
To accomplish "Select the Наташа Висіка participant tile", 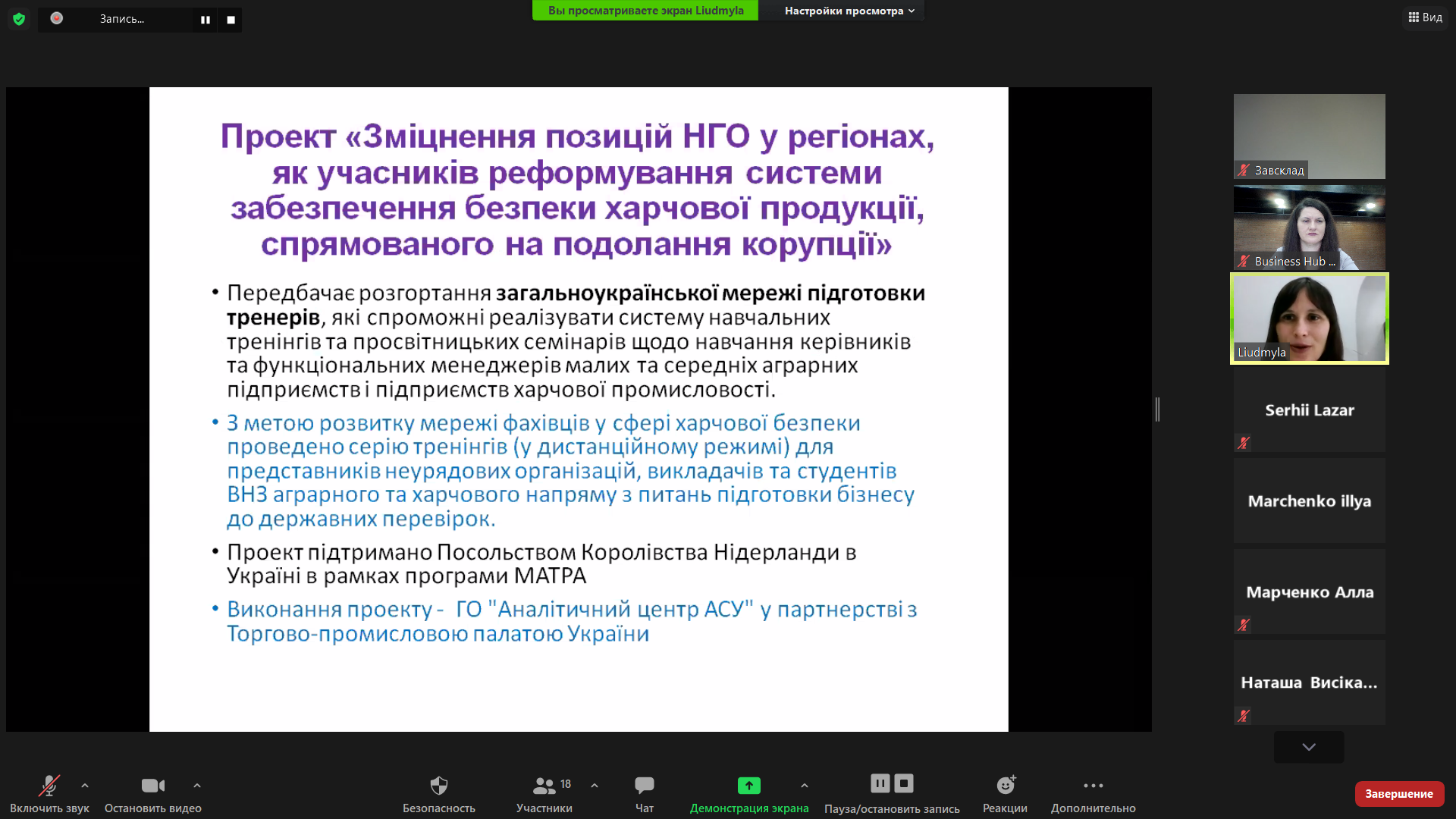I will pyautogui.click(x=1310, y=682).
